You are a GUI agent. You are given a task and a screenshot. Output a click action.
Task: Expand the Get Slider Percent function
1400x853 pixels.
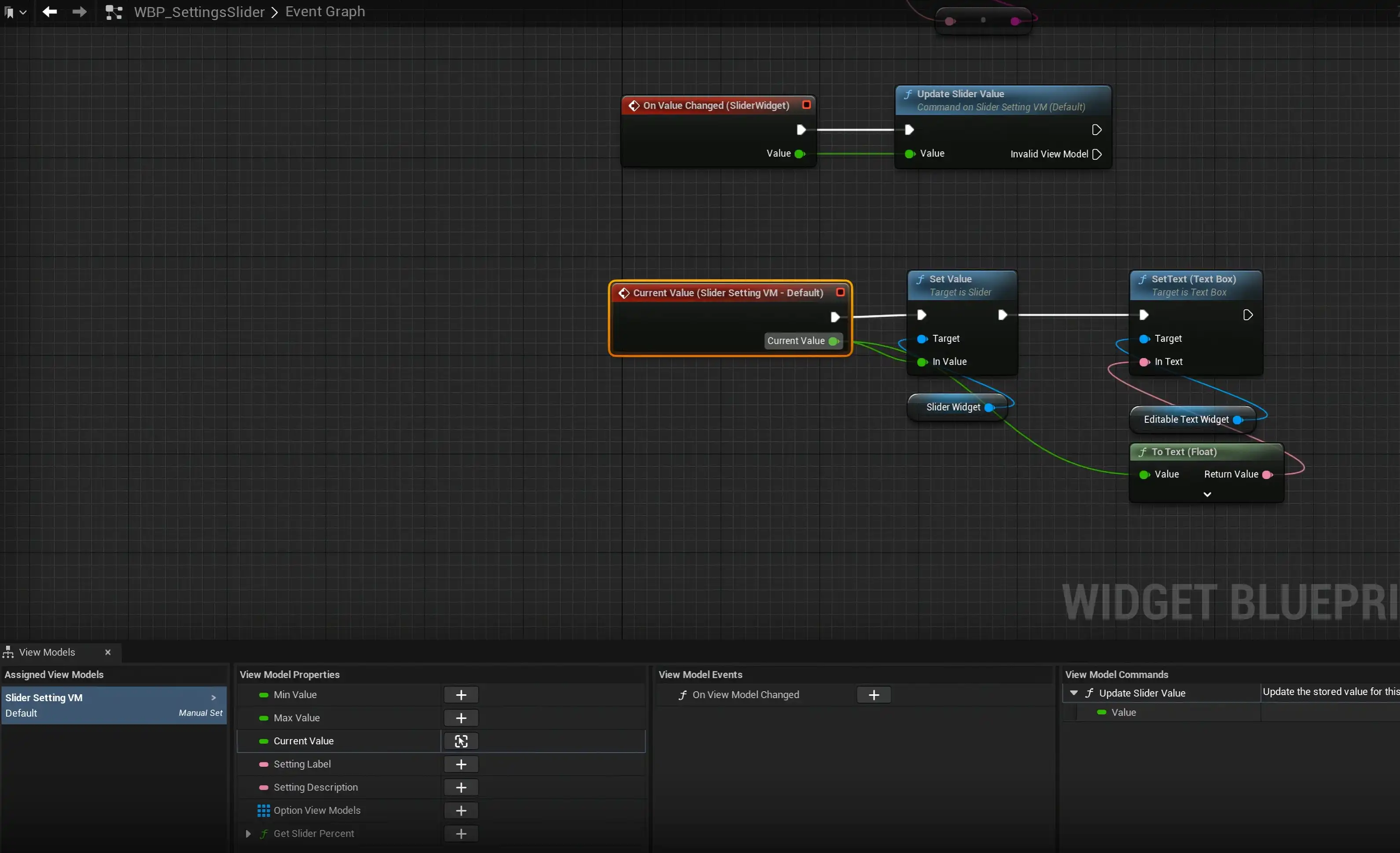[248, 834]
